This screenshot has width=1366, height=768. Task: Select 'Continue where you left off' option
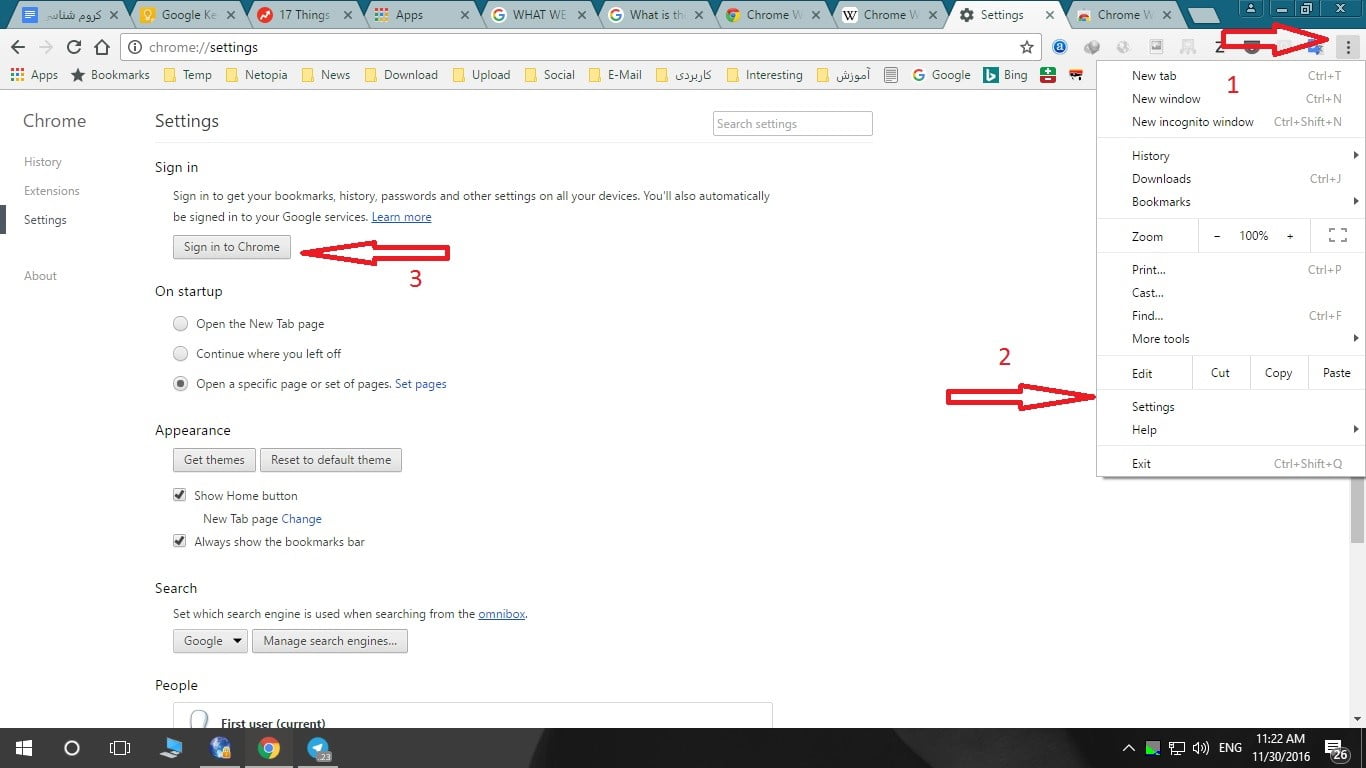(180, 354)
